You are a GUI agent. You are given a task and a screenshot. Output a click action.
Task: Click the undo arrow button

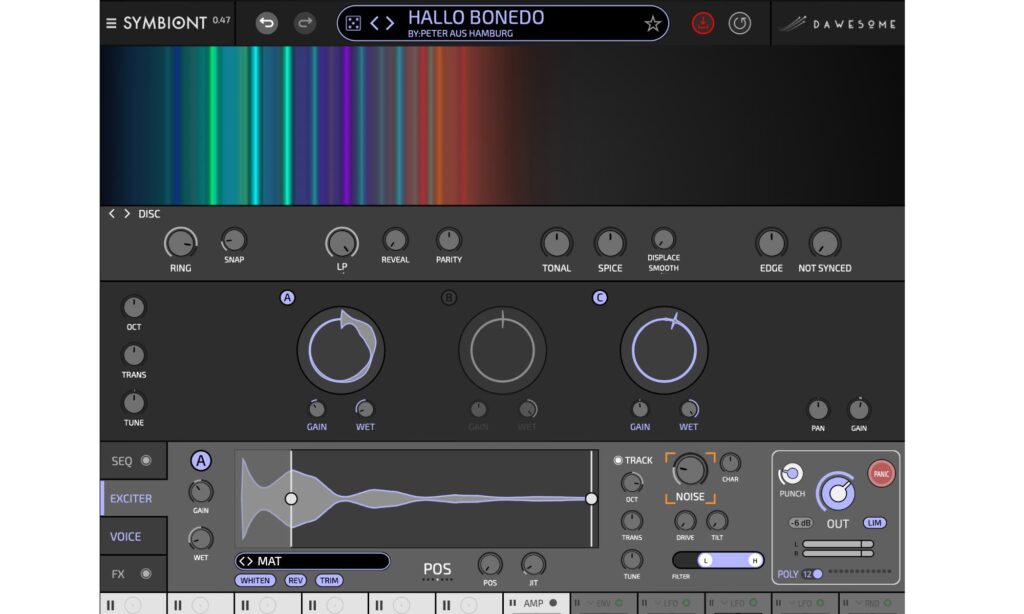[x=266, y=23]
